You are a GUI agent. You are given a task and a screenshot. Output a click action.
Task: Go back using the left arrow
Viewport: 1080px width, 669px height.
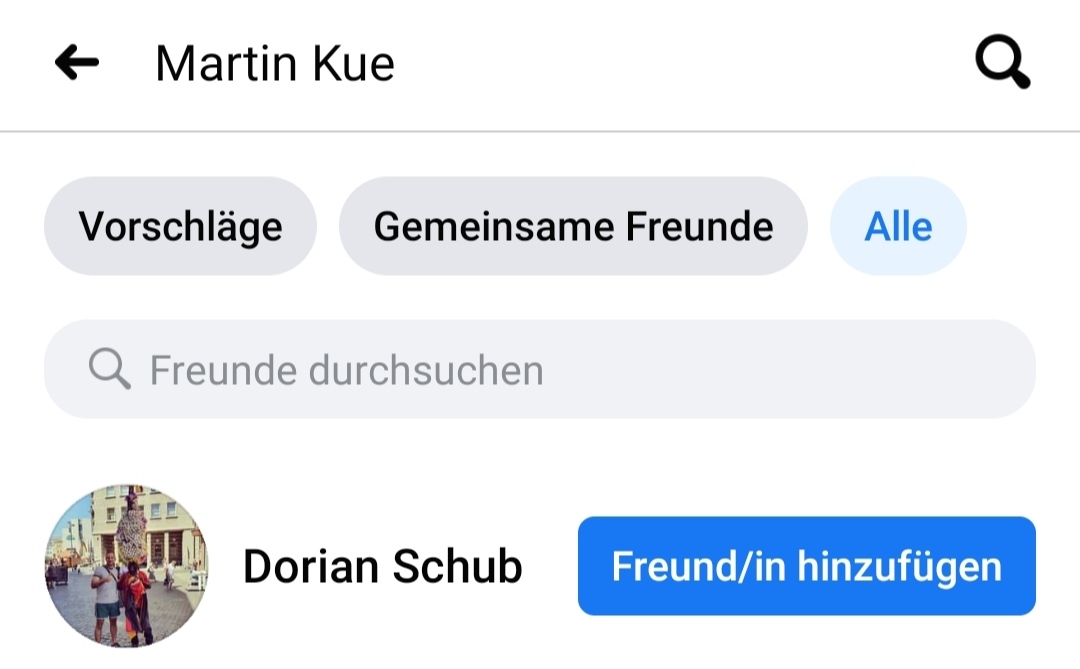click(77, 64)
